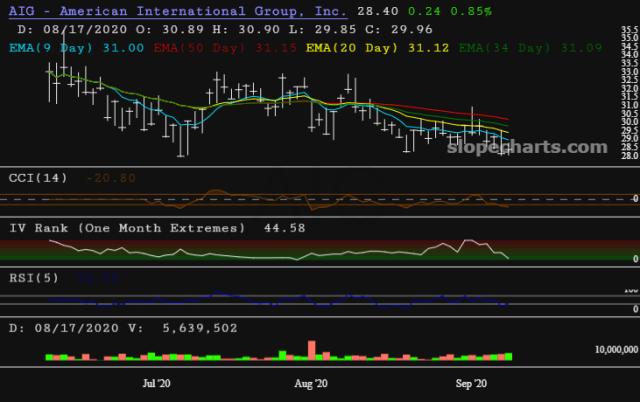Viewport: 640px width, 402px height.
Task: Click the IV Rank (One Month Extremes) label
Action: tap(126, 228)
